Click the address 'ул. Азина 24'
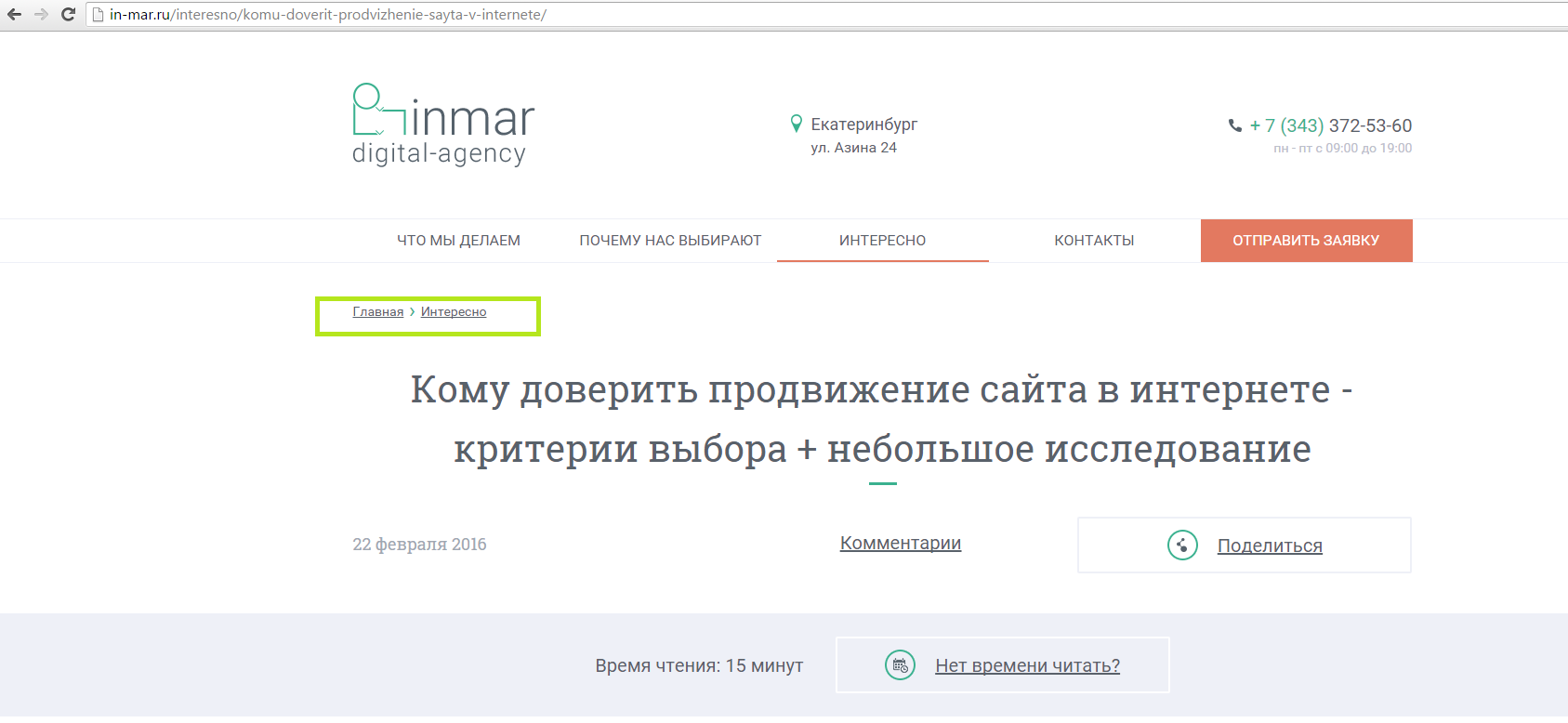The height and width of the screenshot is (723, 1568). [853, 148]
